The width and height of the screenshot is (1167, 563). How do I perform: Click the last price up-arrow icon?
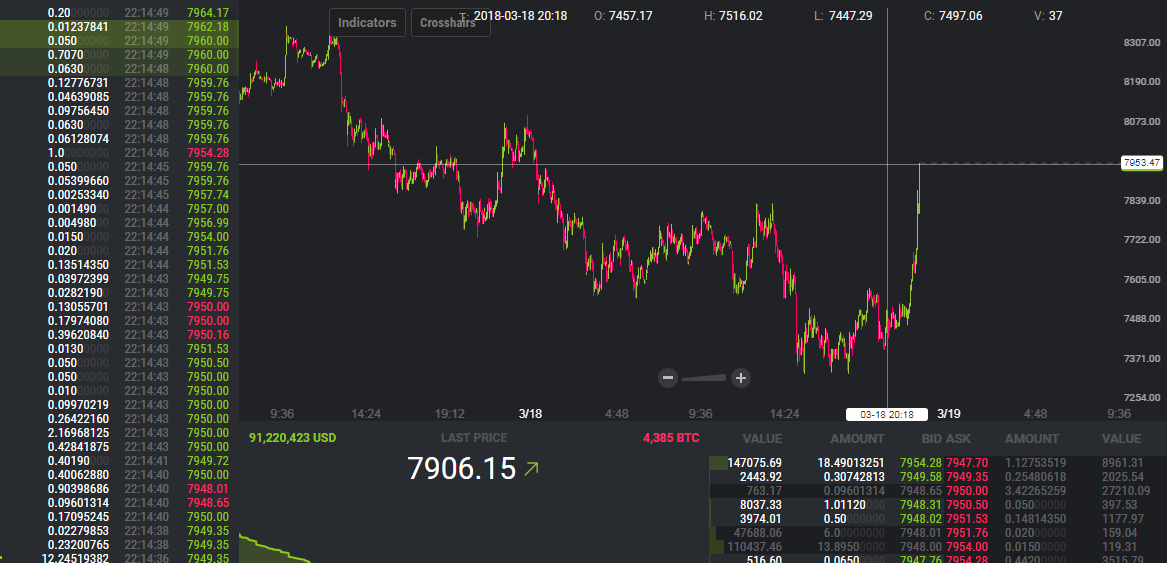click(531, 468)
